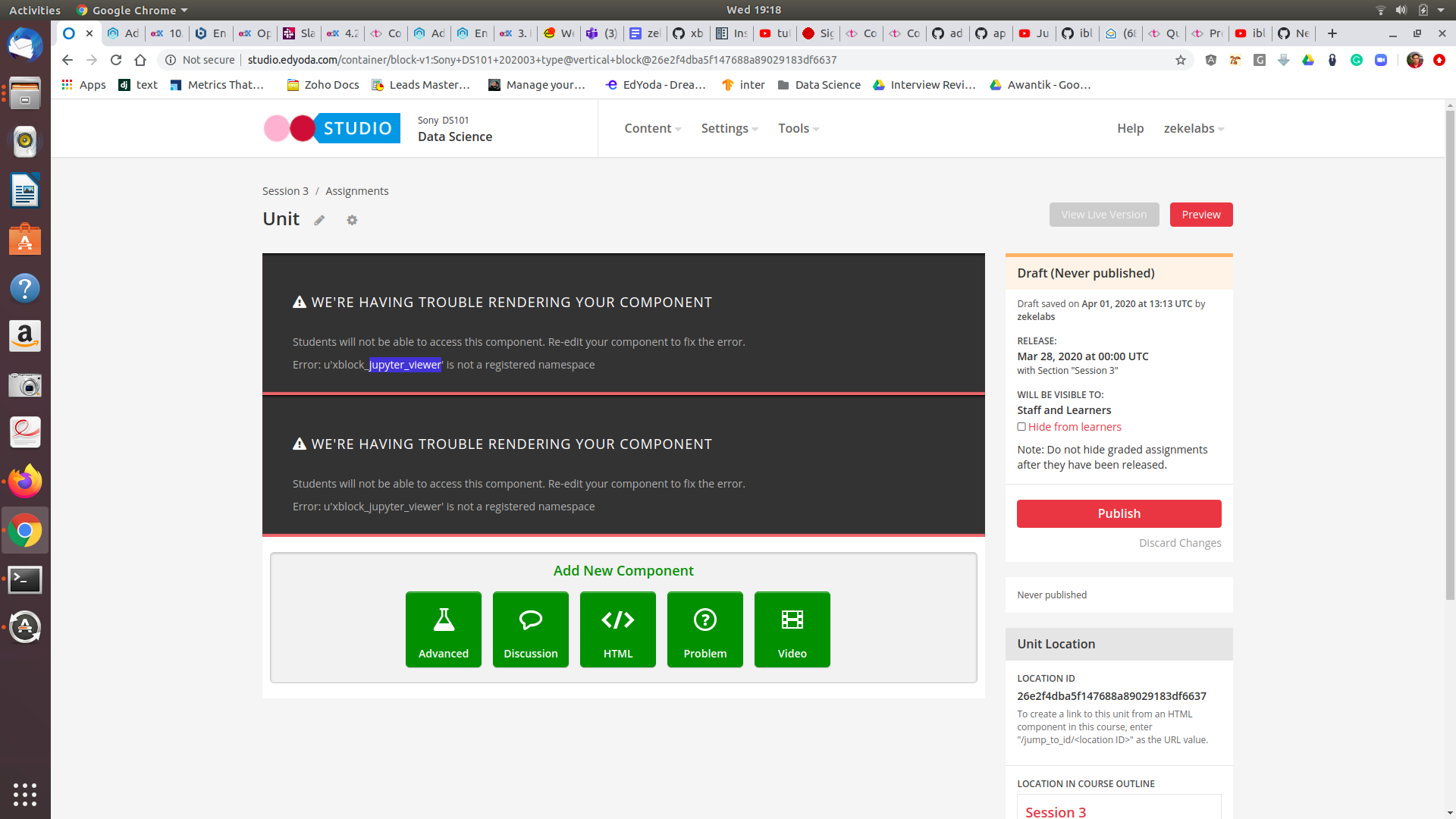1456x819 pixels.
Task: Open the Studio home logo
Action: pos(331,128)
